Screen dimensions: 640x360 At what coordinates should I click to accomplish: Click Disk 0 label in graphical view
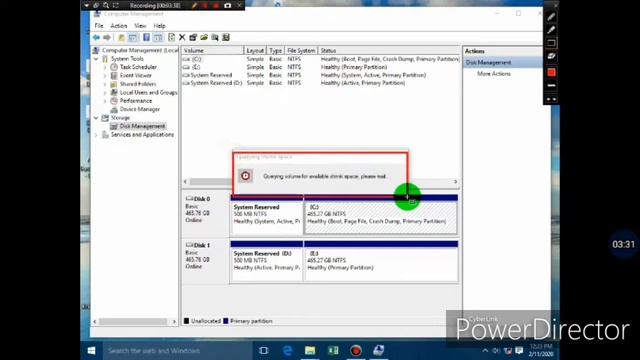tap(202, 199)
